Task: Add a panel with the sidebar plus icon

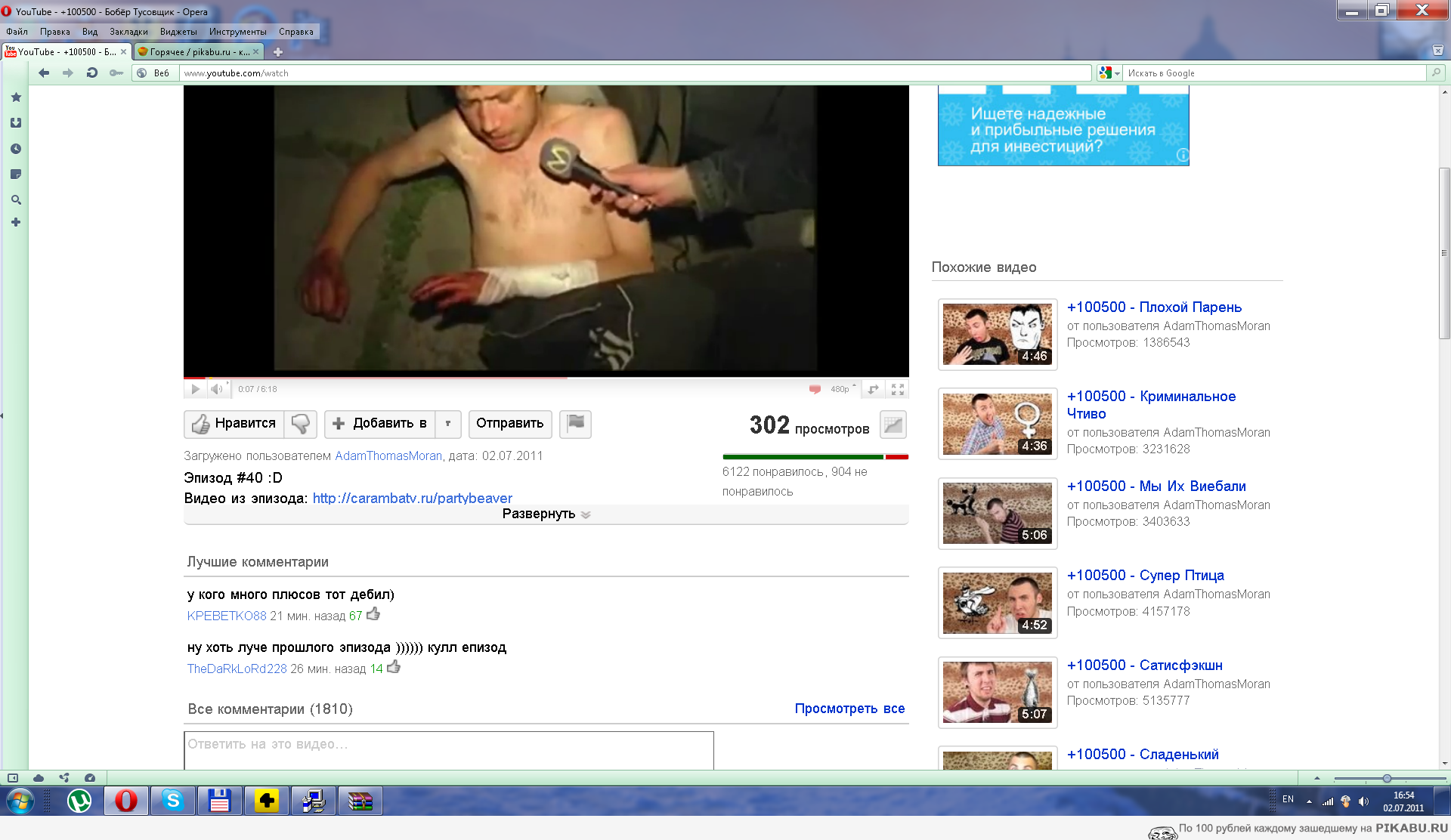Action: pyautogui.click(x=16, y=222)
